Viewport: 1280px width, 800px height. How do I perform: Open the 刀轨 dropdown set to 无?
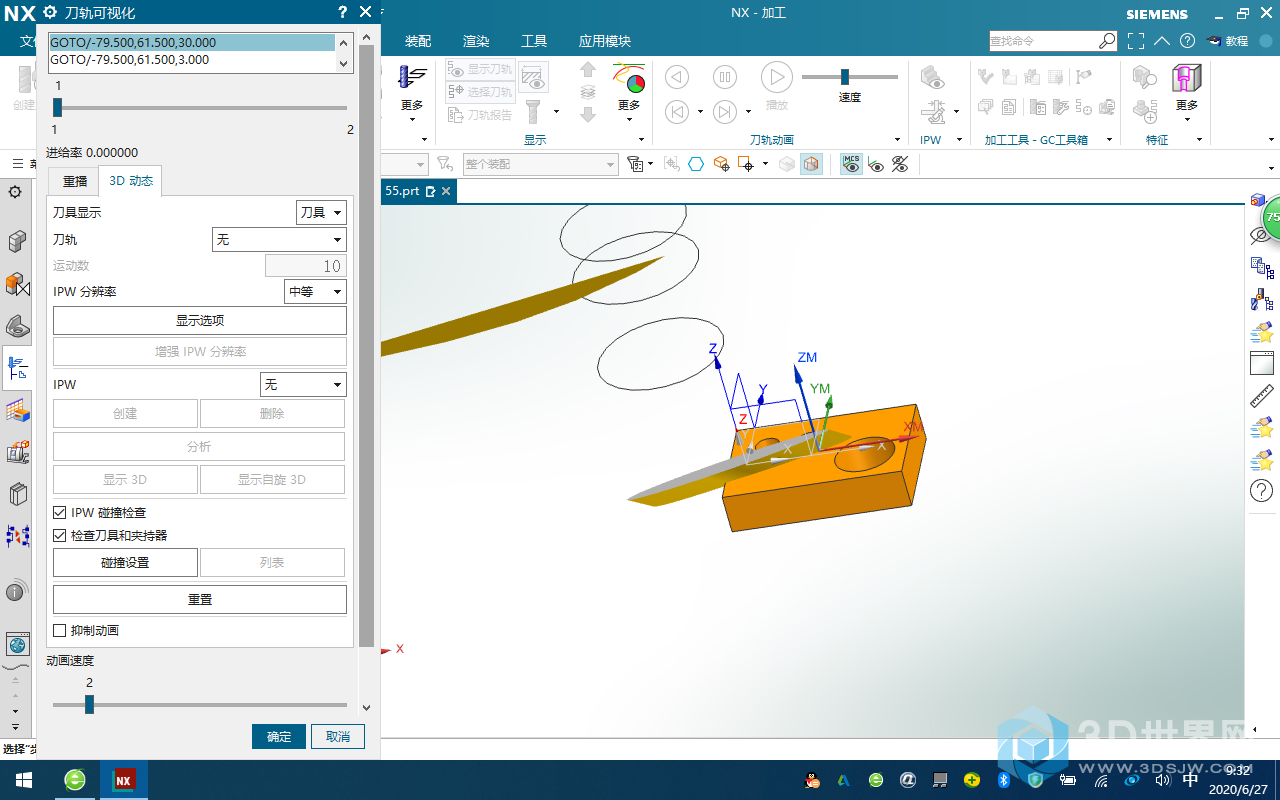pos(279,240)
